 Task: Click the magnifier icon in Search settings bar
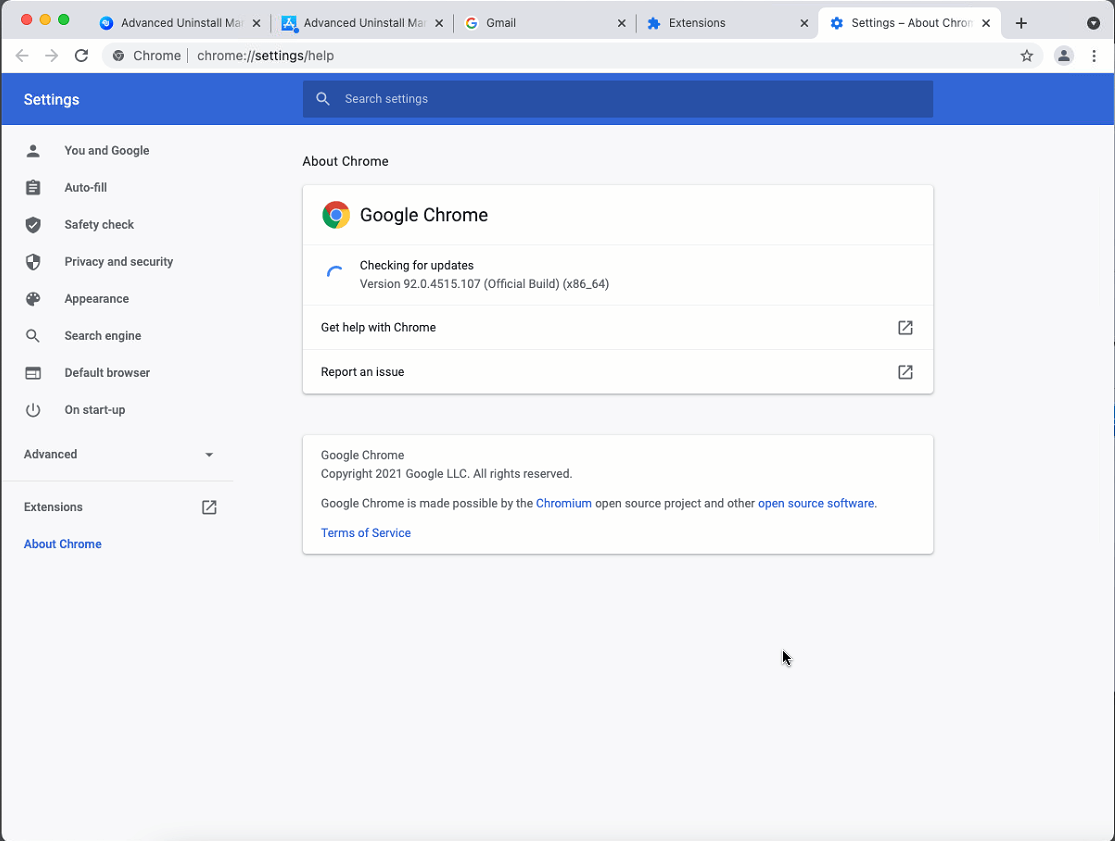coord(322,99)
